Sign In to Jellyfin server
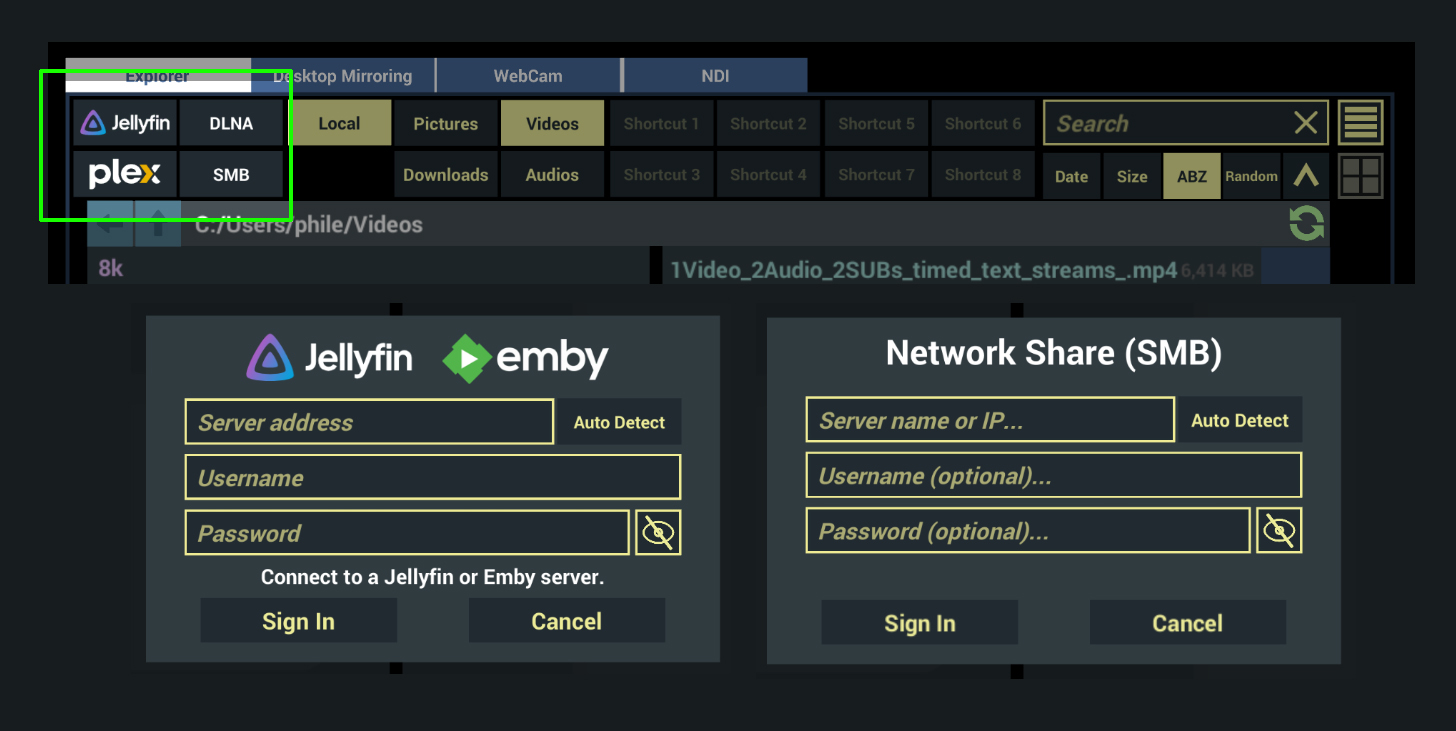This screenshot has width=1456, height=731. pos(298,621)
